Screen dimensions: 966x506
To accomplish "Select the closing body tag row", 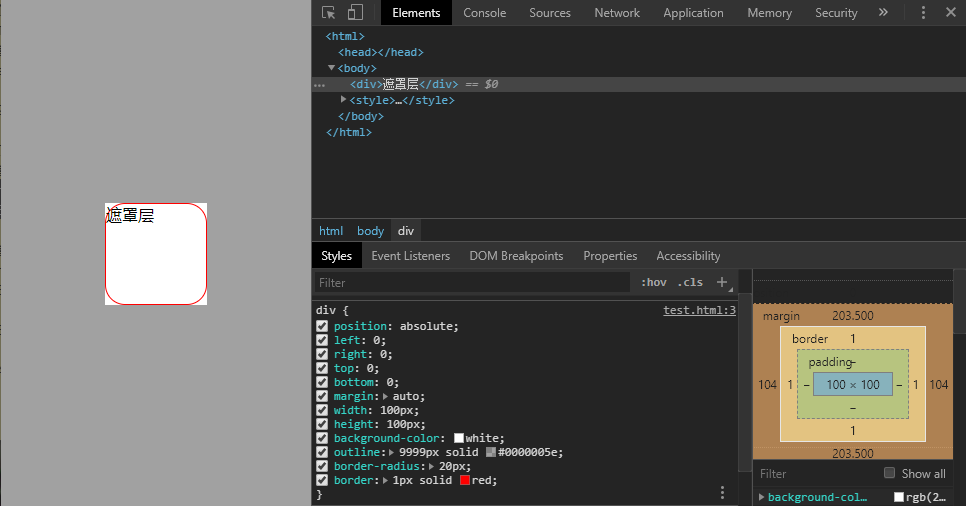I will tap(360, 116).
